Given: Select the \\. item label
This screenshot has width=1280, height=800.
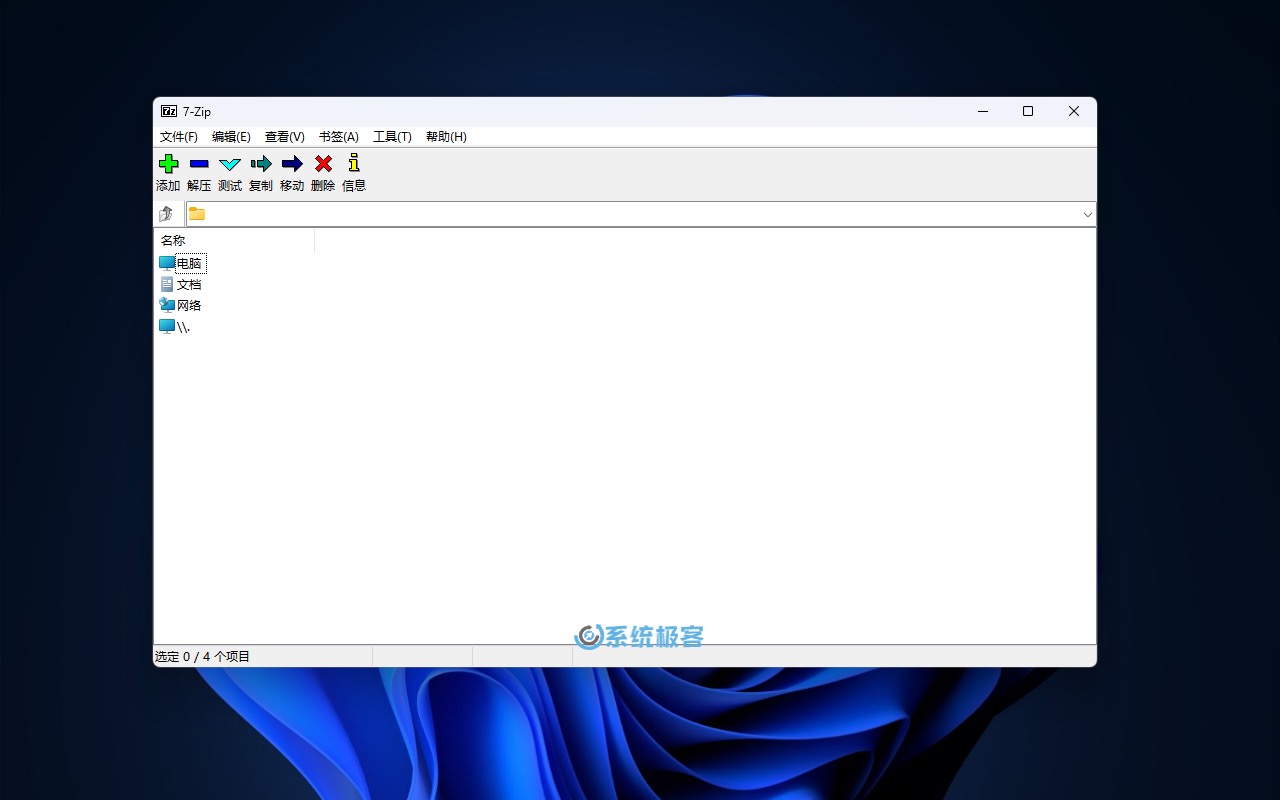Looking at the screenshot, I should tap(184, 327).
